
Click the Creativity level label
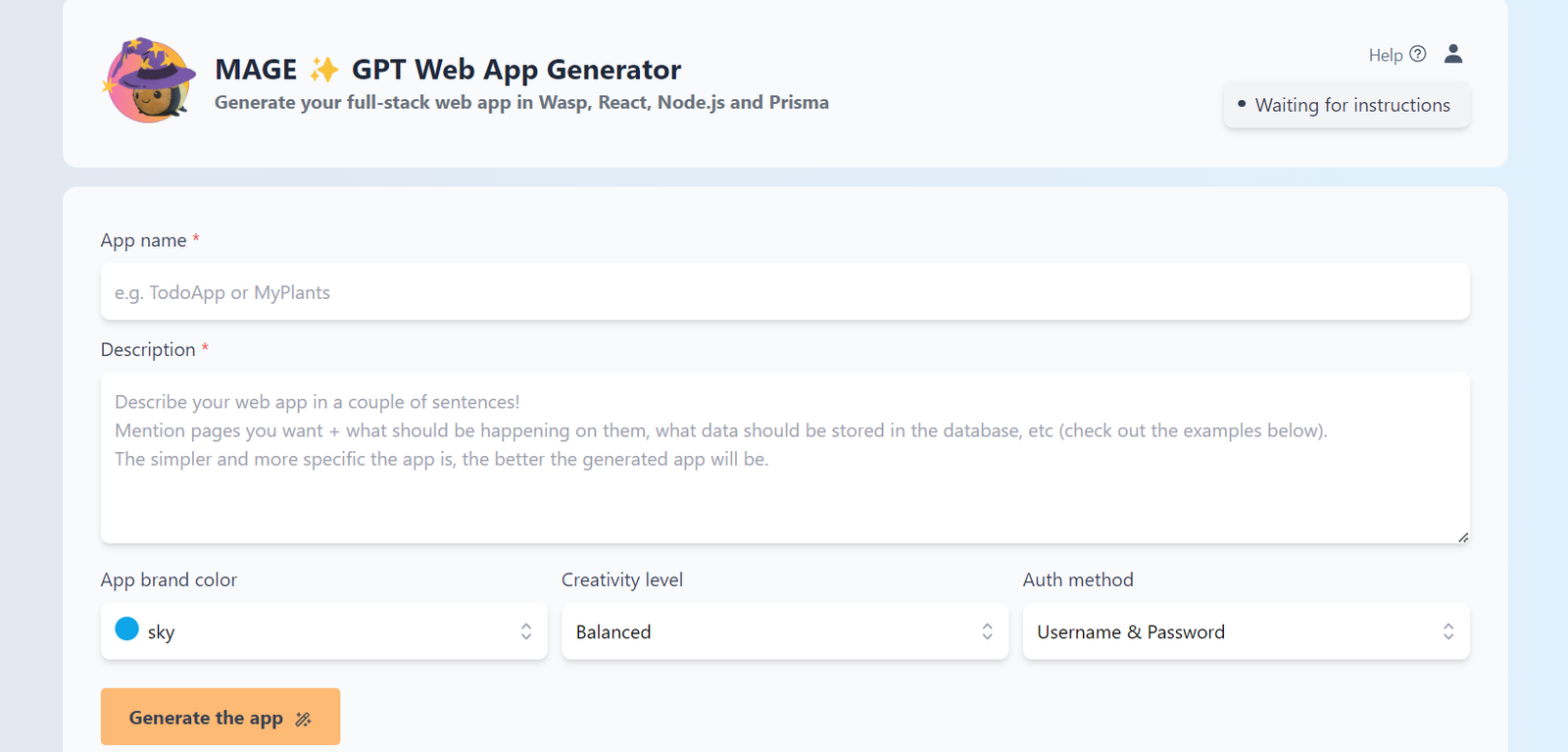pyautogui.click(x=622, y=579)
